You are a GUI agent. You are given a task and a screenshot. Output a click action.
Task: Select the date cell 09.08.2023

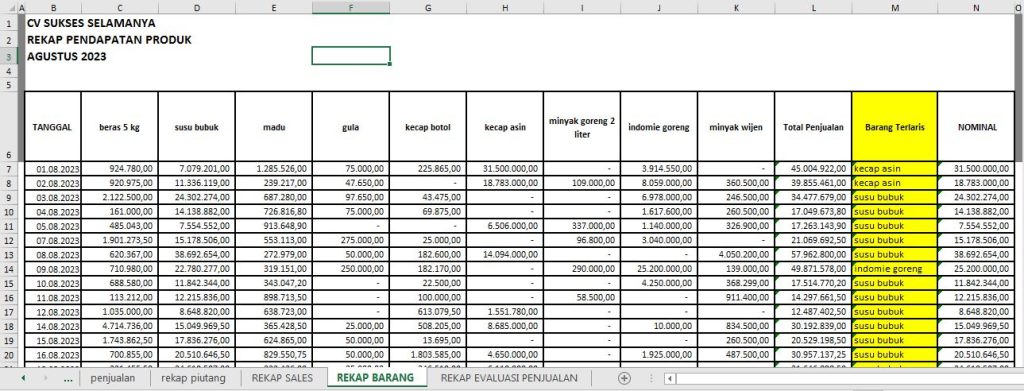coord(53,269)
